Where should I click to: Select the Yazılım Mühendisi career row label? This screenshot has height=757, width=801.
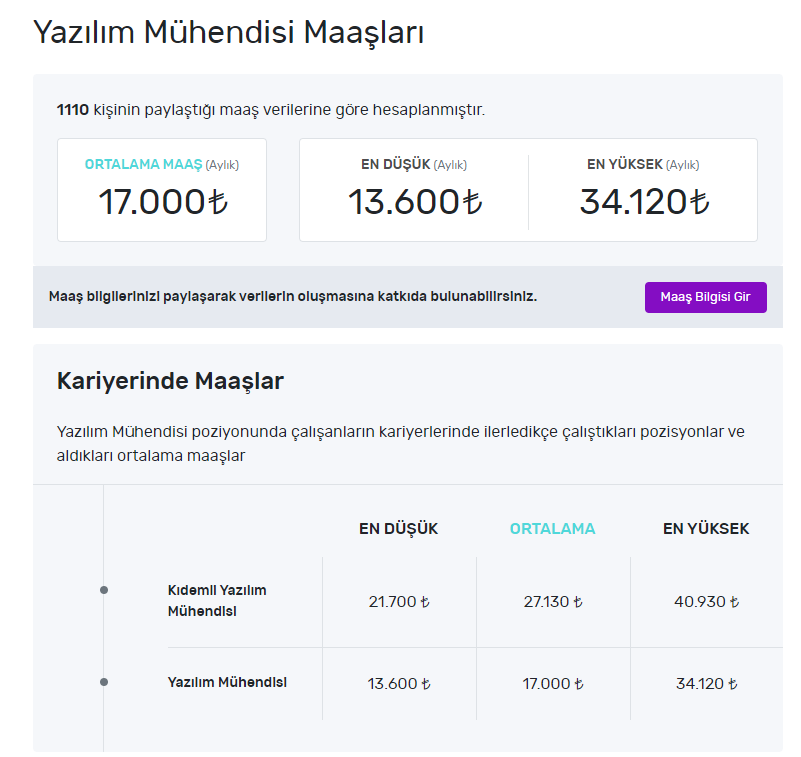(x=227, y=682)
